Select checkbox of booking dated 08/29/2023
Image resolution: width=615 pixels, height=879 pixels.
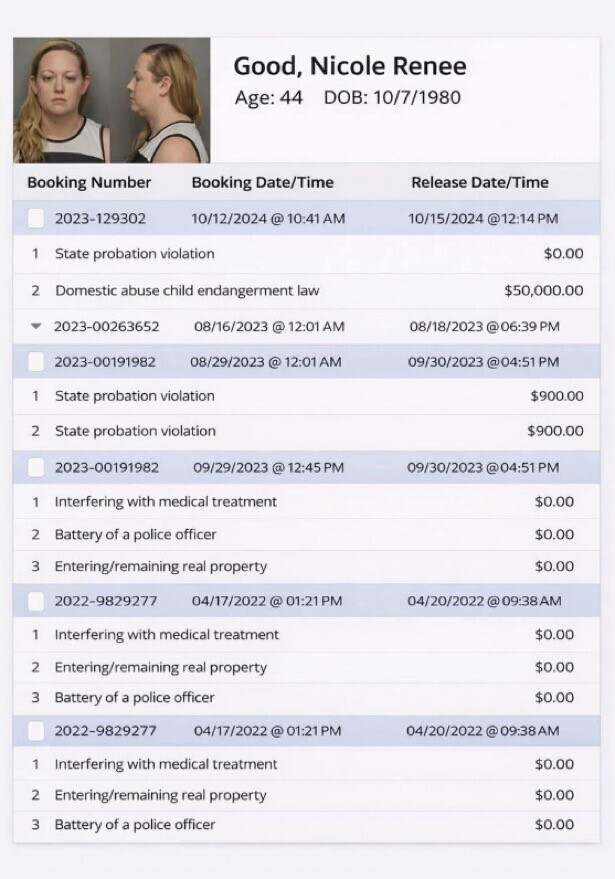(36, 361)
